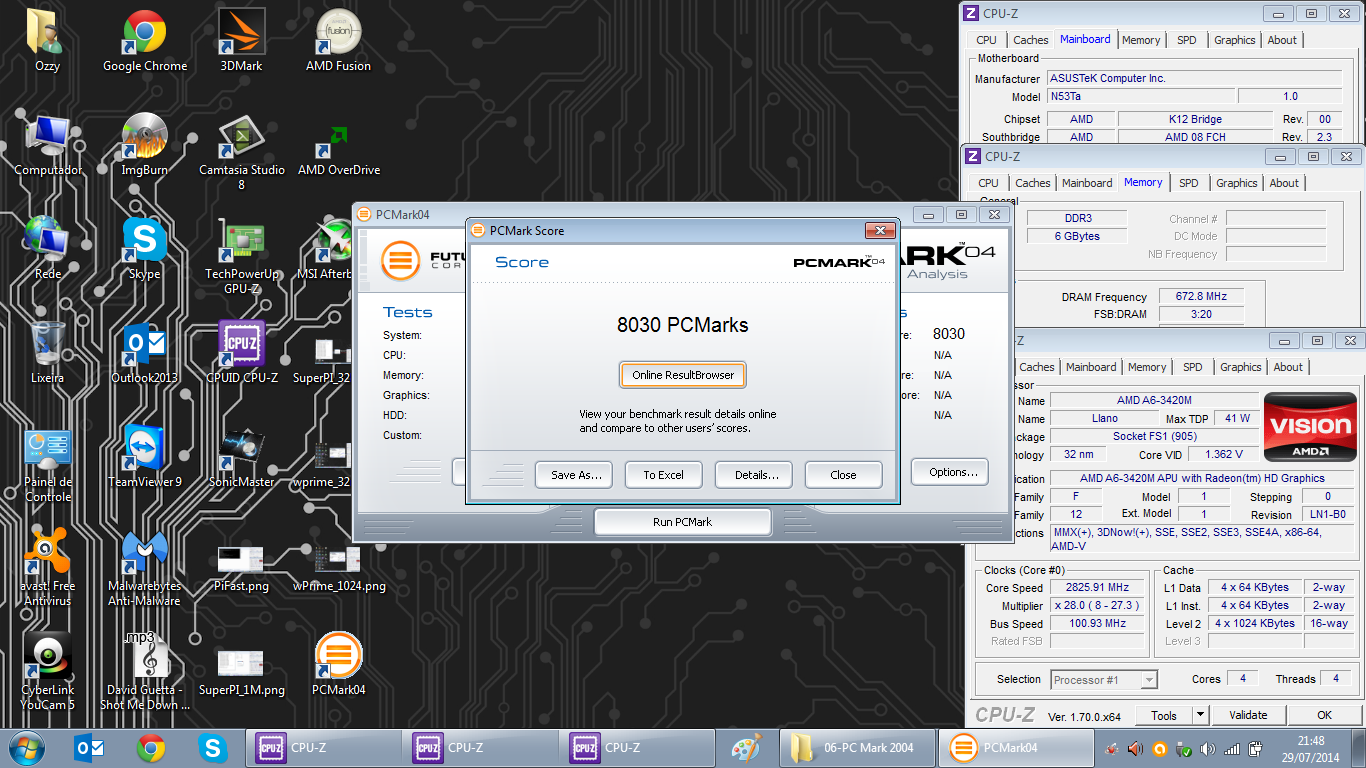The image size is (1366, 768).
Task: Open the David Guetta mp3 file
Action: [x=145, y=671]
